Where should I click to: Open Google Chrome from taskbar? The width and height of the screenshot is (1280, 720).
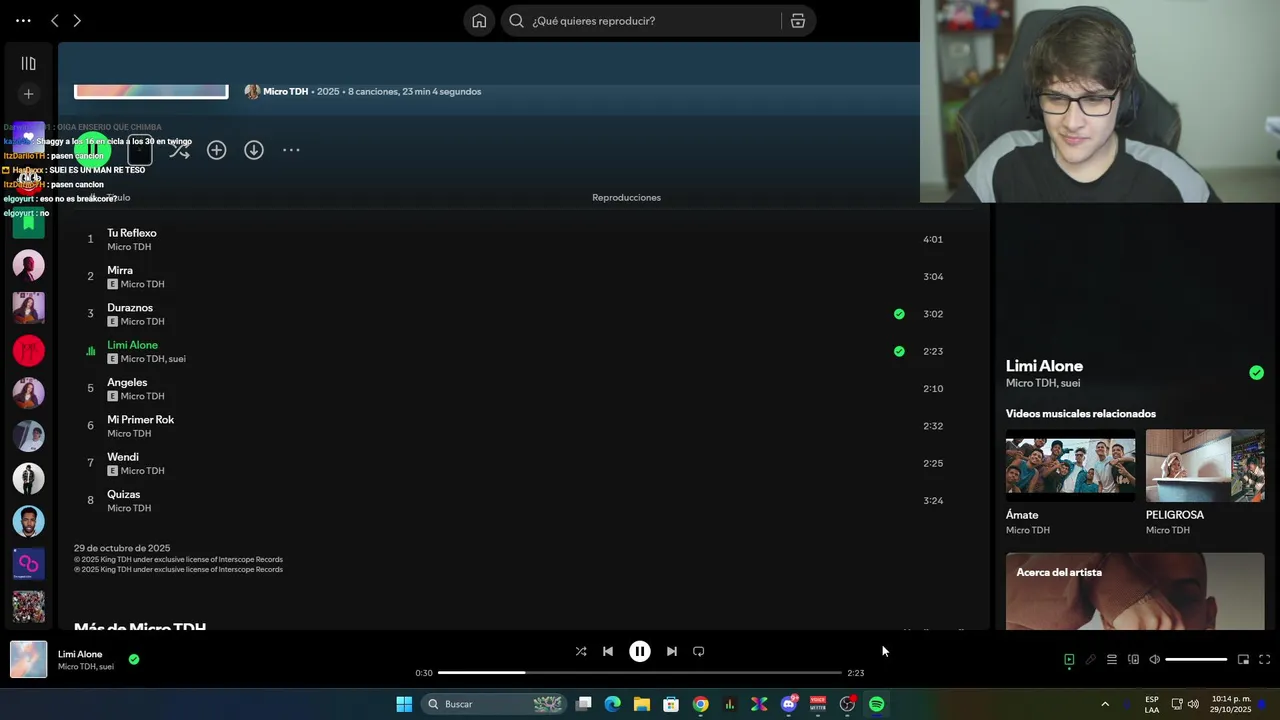(701, 704)
